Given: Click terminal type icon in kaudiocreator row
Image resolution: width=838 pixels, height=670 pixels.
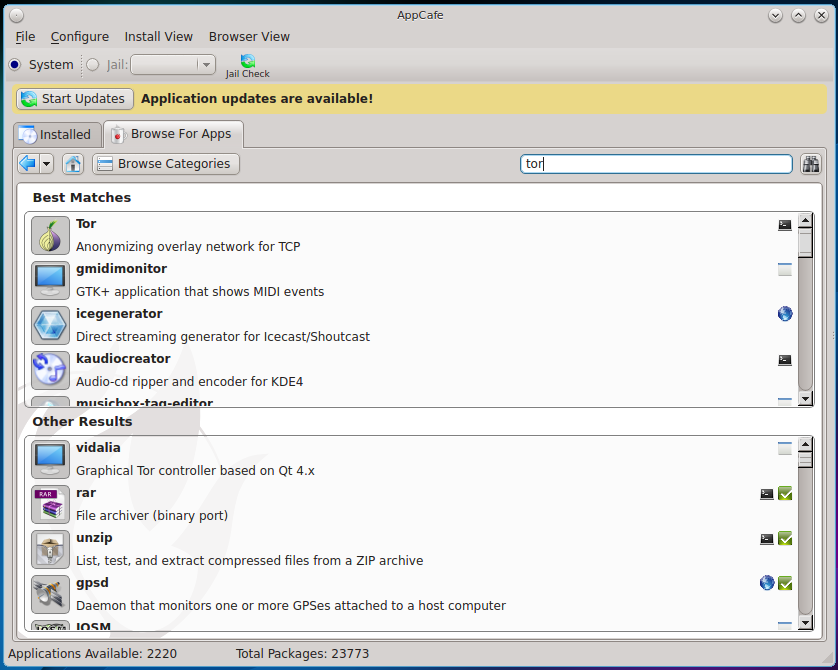Looking at the screenshot, I should pos(785,360).
